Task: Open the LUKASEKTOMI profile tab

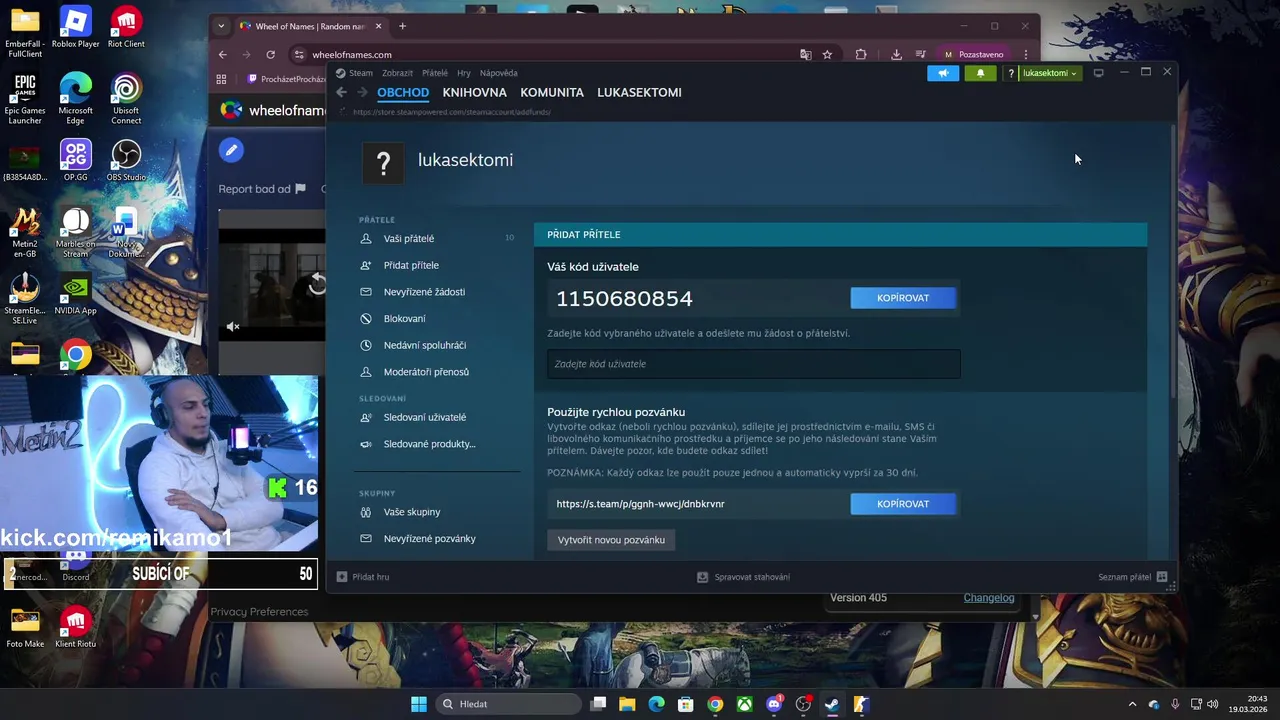Action: [x=639, y=92]
